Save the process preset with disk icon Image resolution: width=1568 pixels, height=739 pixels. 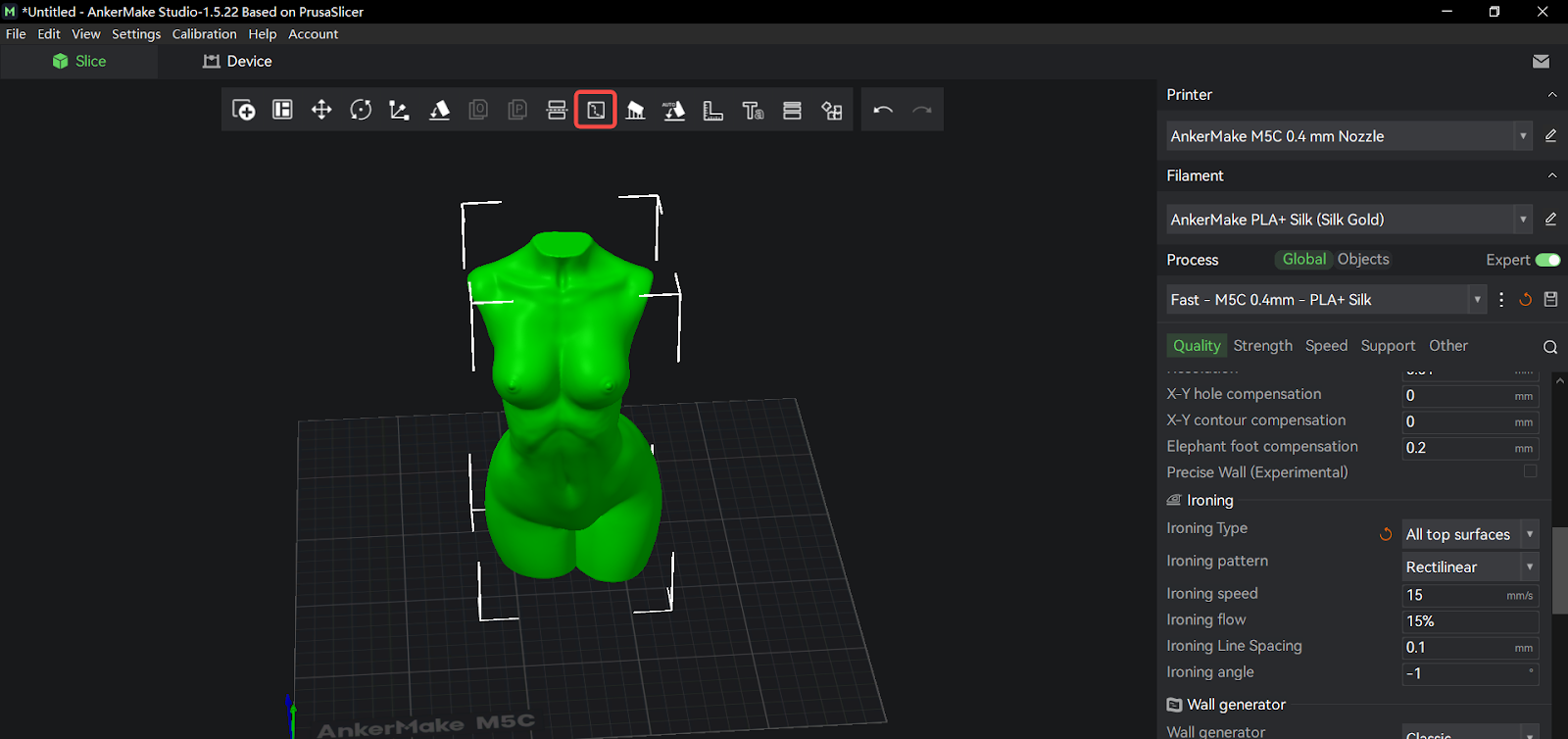(x=1550, y=300)
